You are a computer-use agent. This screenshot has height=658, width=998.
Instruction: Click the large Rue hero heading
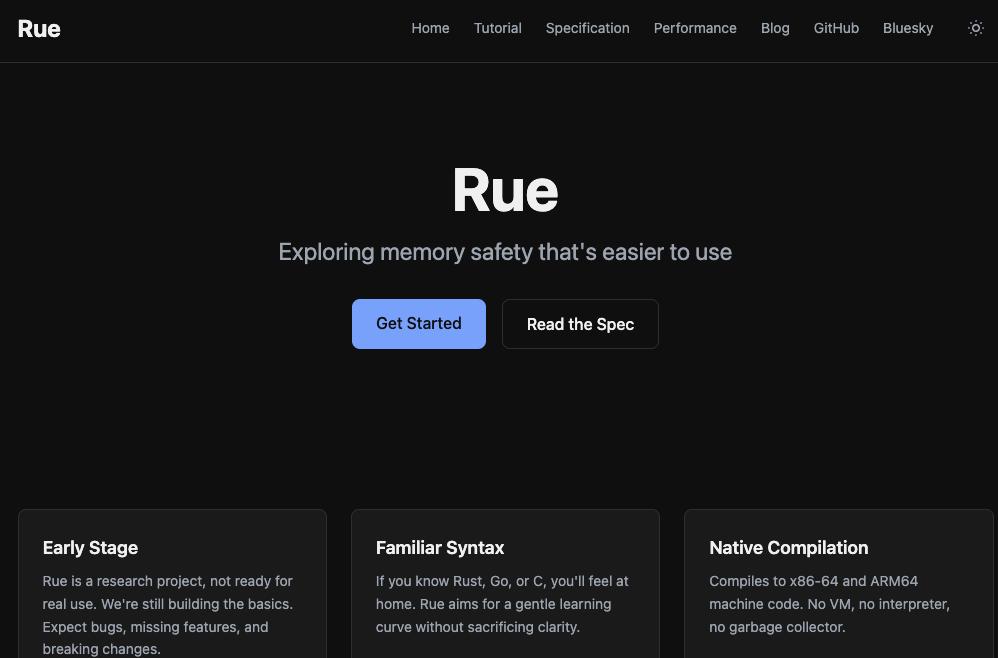click(x=505, y=190)
